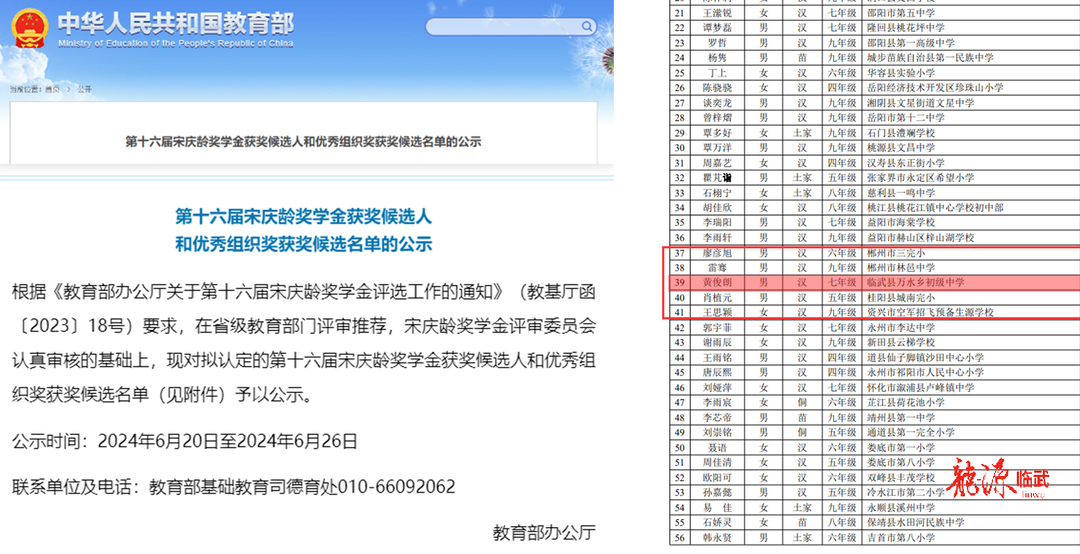Click school cell 华容县实验小学

901,73
